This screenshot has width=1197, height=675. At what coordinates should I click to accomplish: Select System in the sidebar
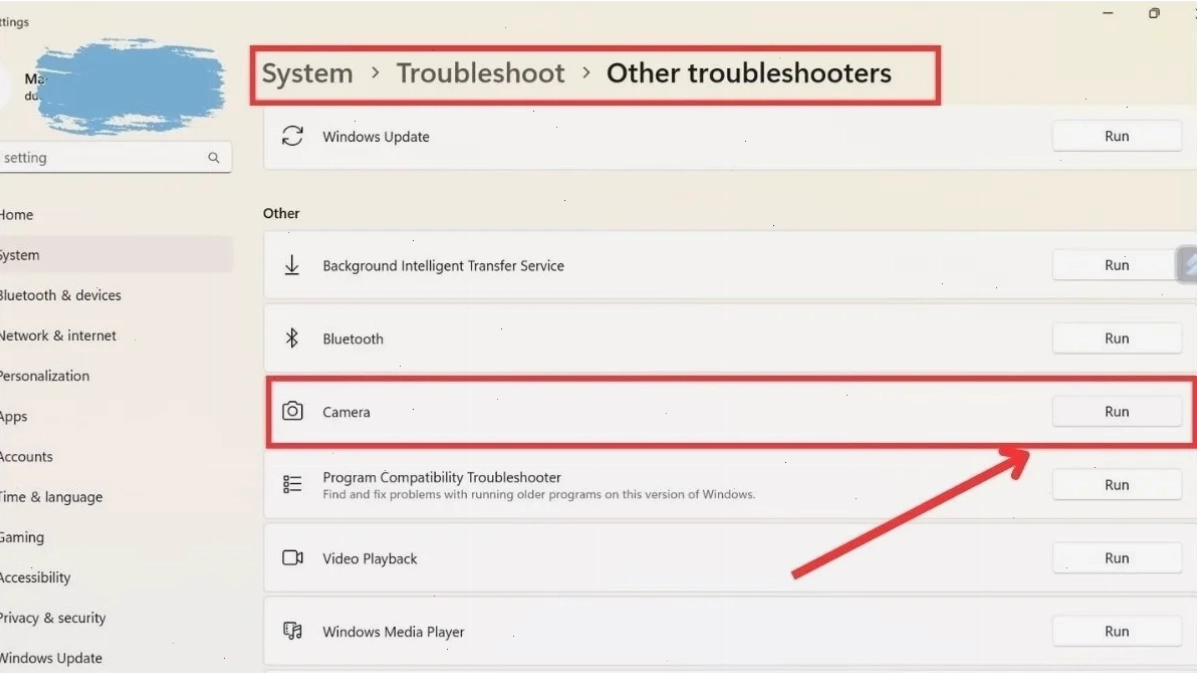coord(115,255)
